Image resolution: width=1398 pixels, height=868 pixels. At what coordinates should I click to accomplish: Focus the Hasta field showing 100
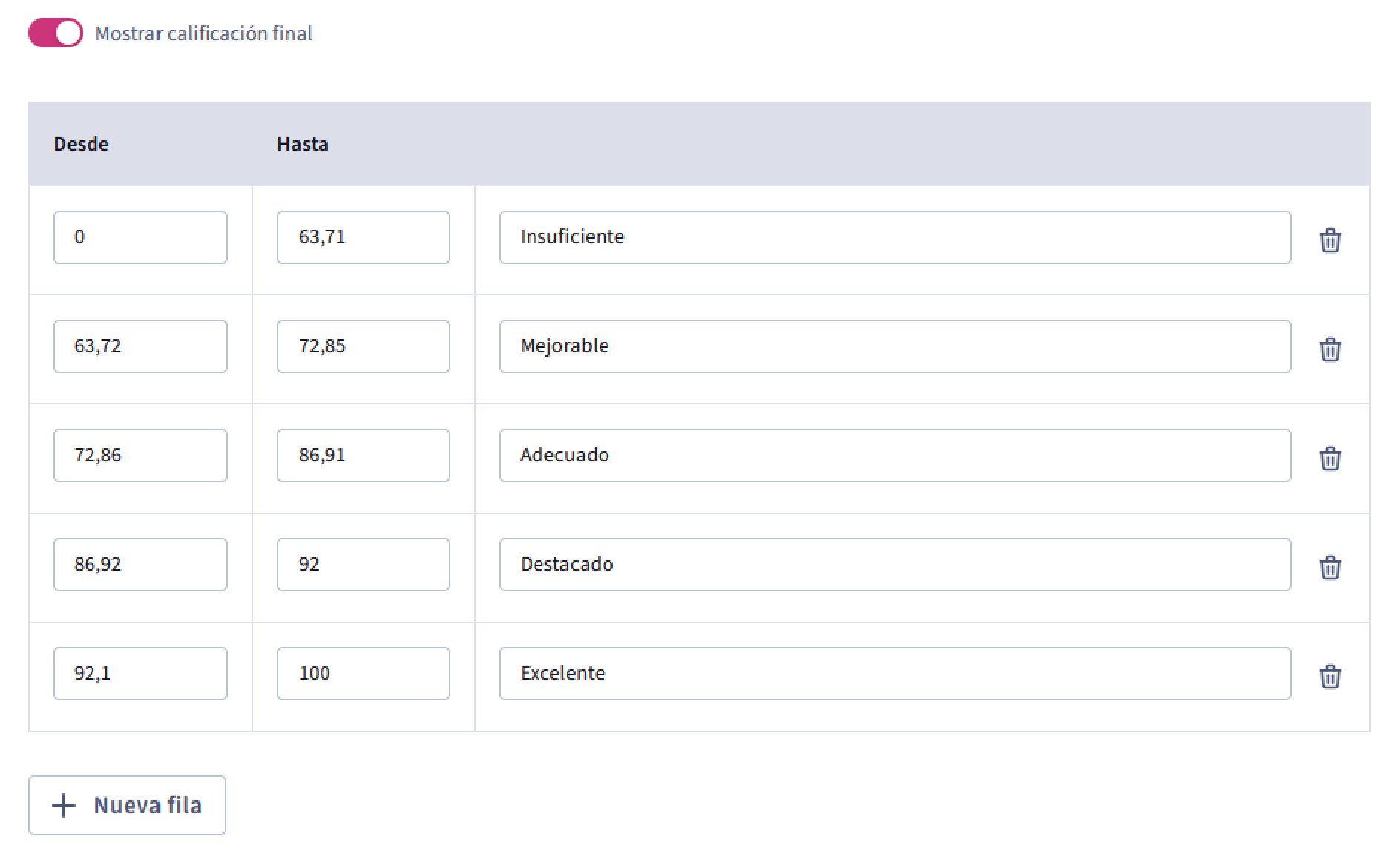click(x=364, y=674)
